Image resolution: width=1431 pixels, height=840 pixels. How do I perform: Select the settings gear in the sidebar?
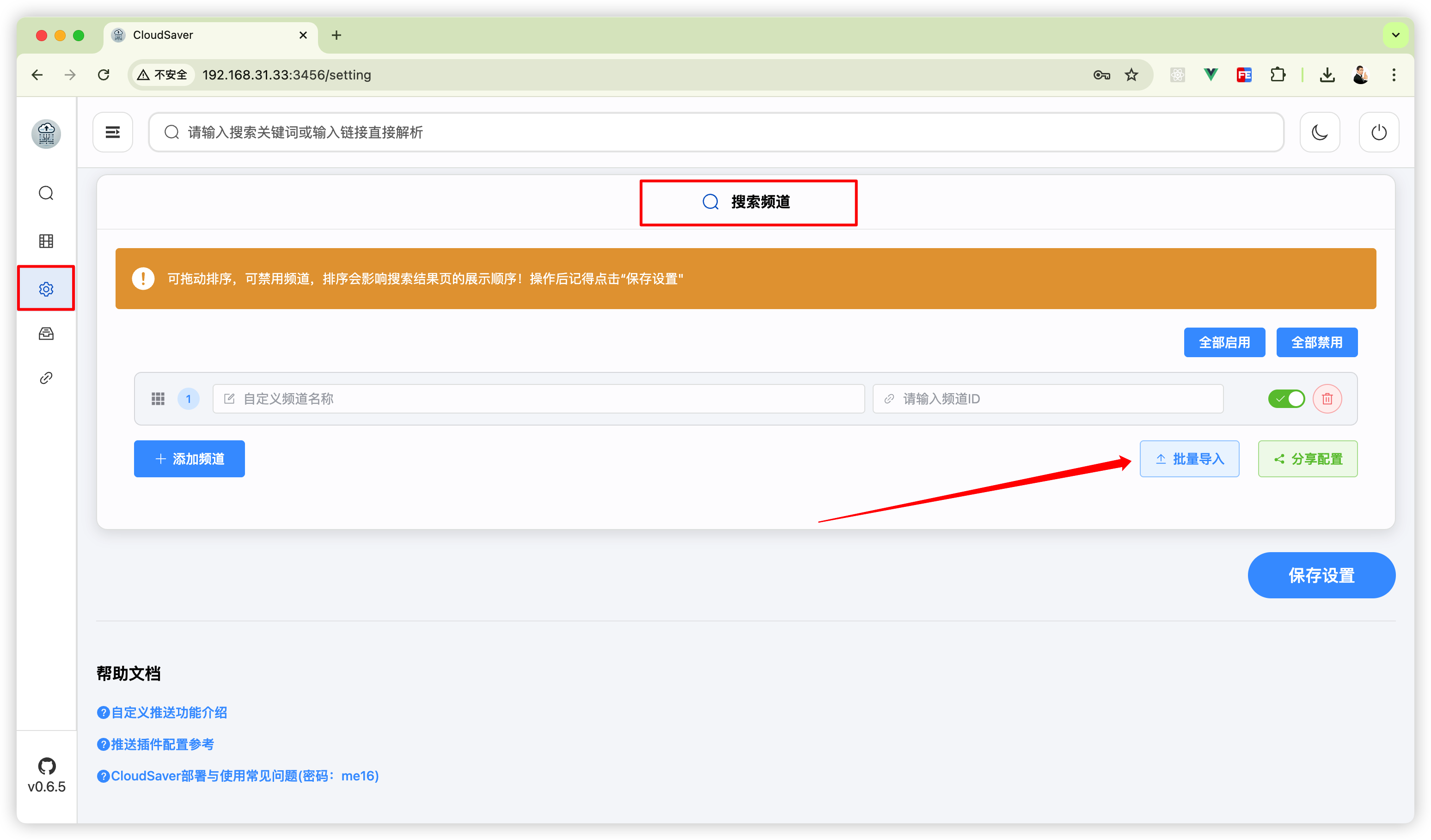pos(46,289)
